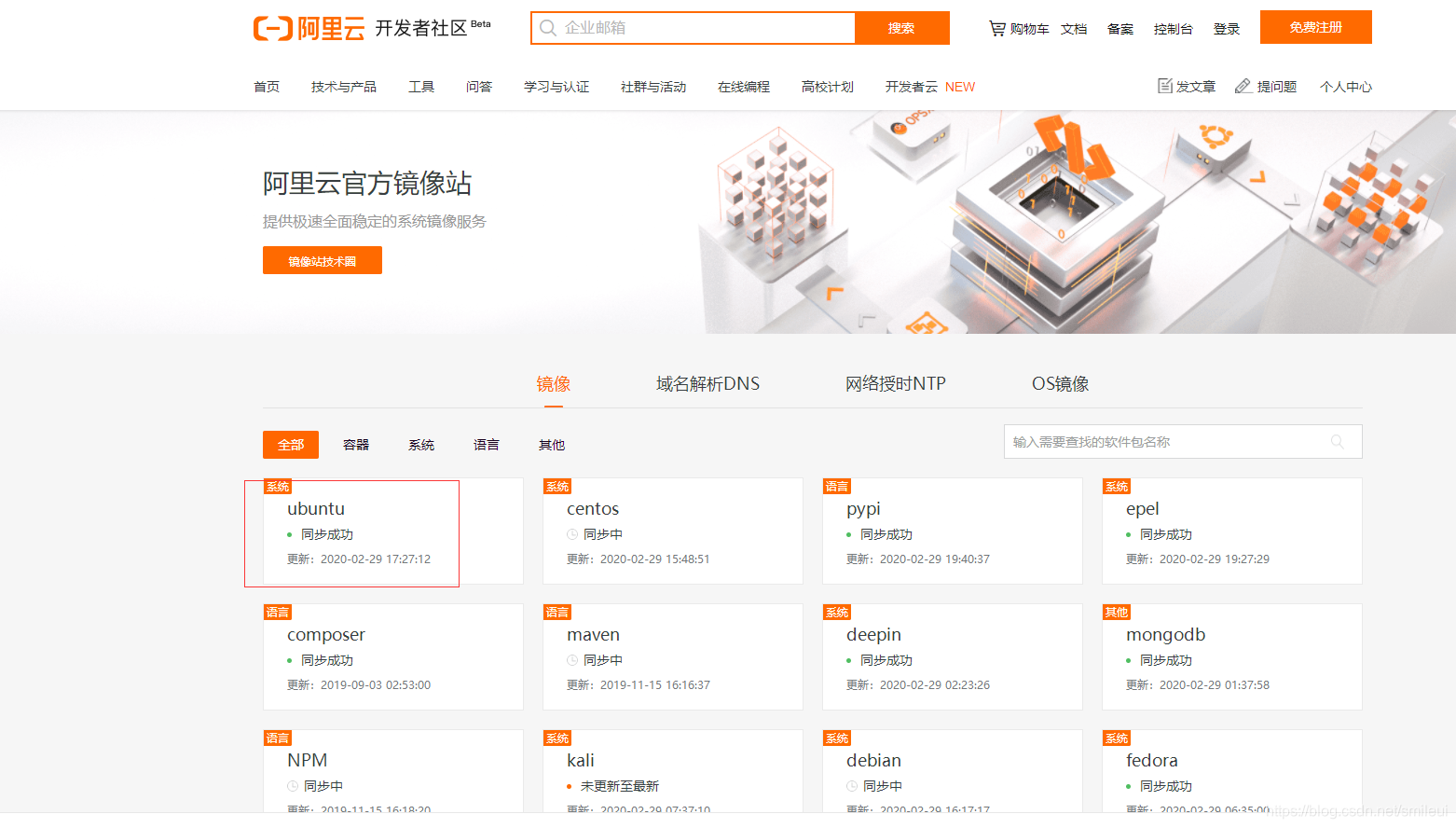Open the debian mirror card
The width and height of the screenshot is (1456, 828).
tap(953, 771)
